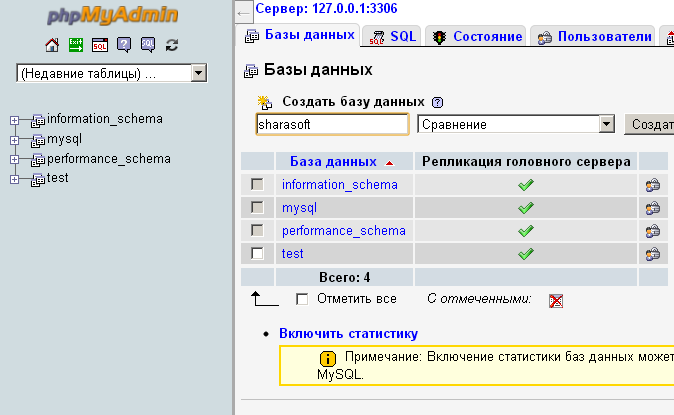Sort by the База данных column header
Viewport: 674px width, 415px height.
(x=333, y=161)
